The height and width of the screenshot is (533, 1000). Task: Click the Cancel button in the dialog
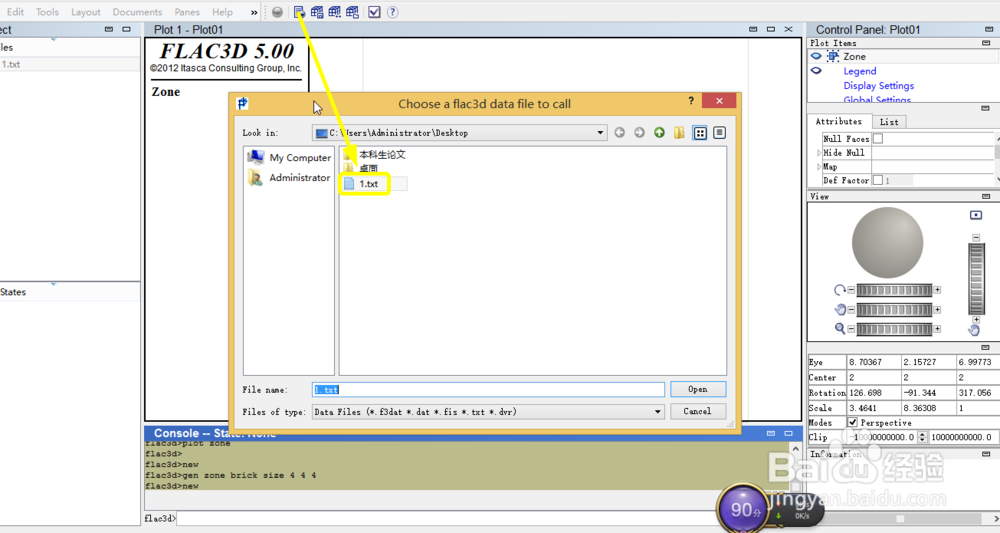click(x=698, y=411)
